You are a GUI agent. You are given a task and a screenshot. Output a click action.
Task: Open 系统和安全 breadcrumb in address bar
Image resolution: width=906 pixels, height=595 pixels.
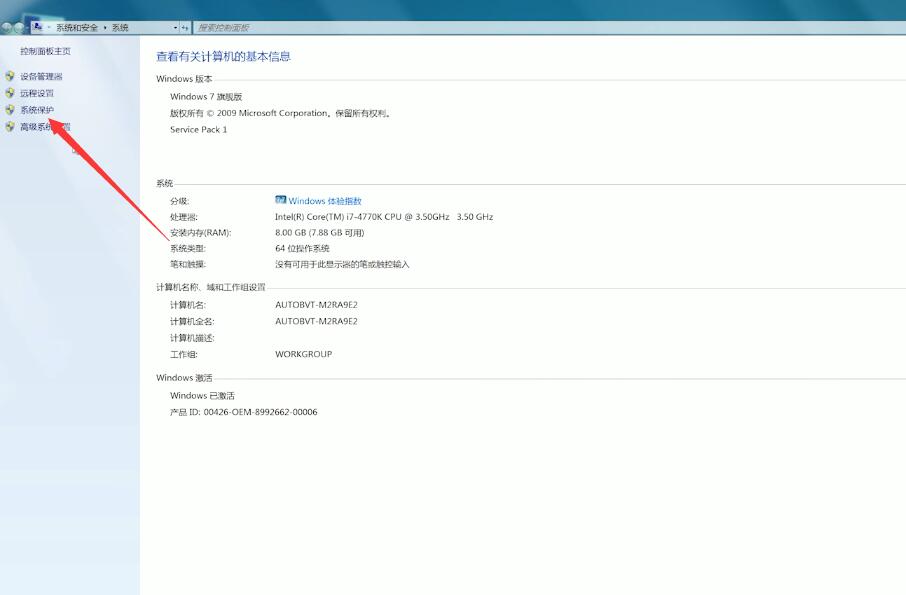point(77,28)
